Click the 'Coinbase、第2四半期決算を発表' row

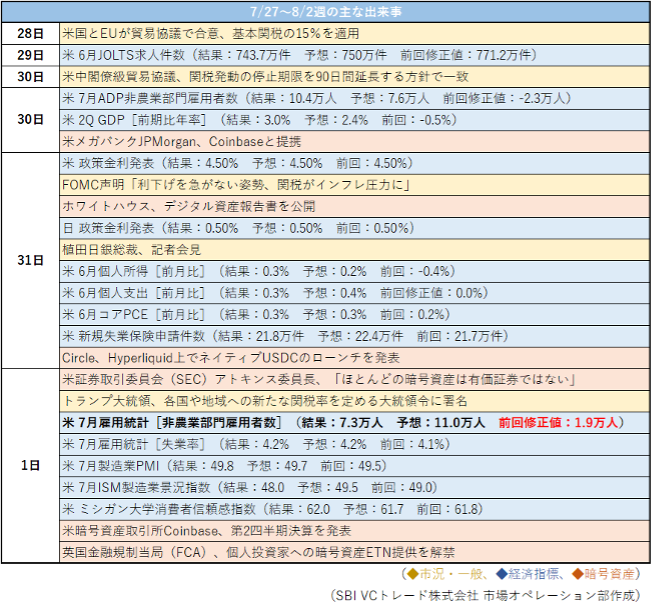pos(355,530)
